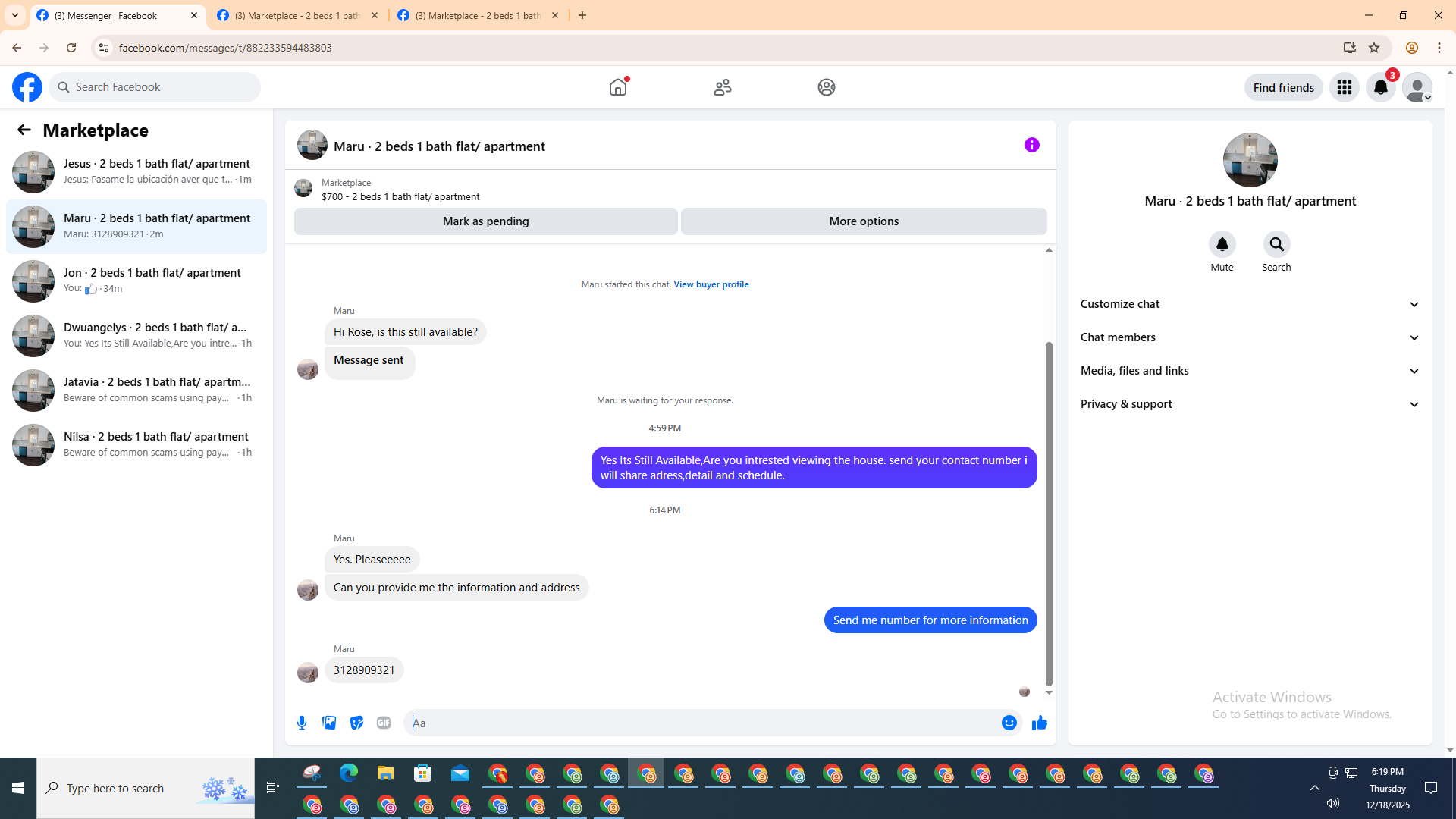Open Chrome profile icon
The height and width of the screenshot is (819, 1456).
pos(1412,48)
